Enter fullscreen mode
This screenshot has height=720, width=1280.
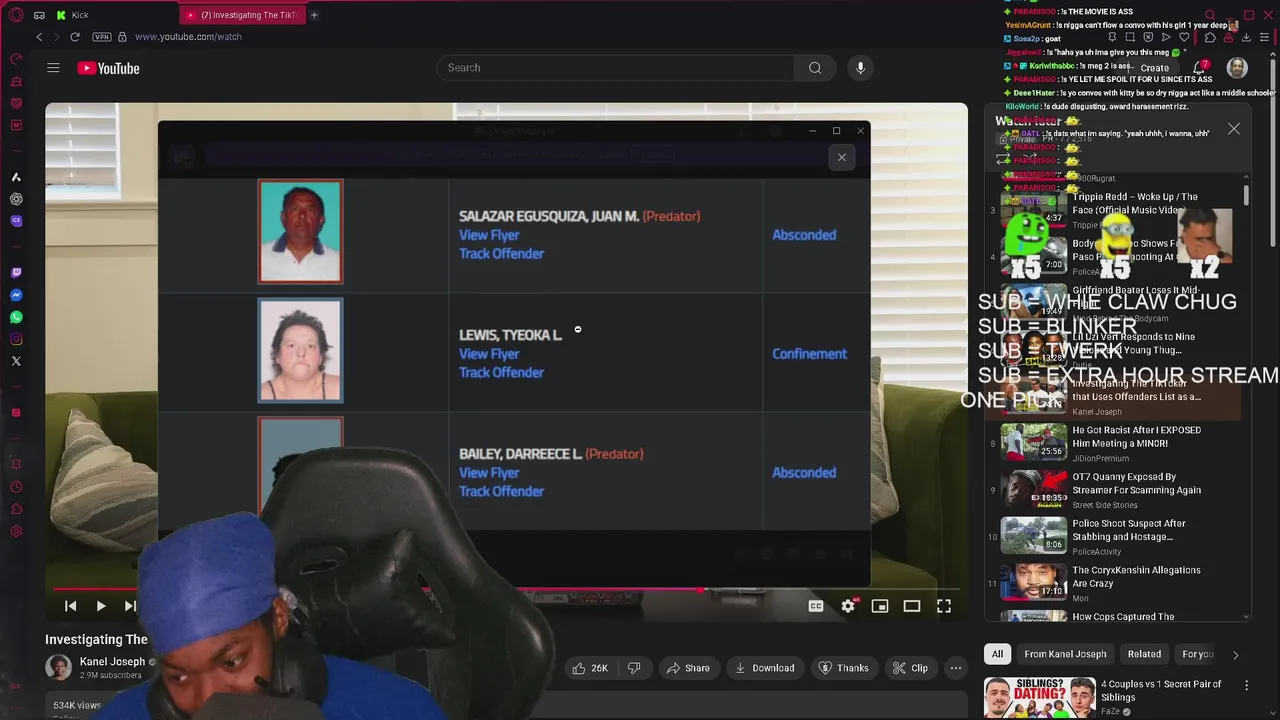pyautogui.click(x=944, y=606)
